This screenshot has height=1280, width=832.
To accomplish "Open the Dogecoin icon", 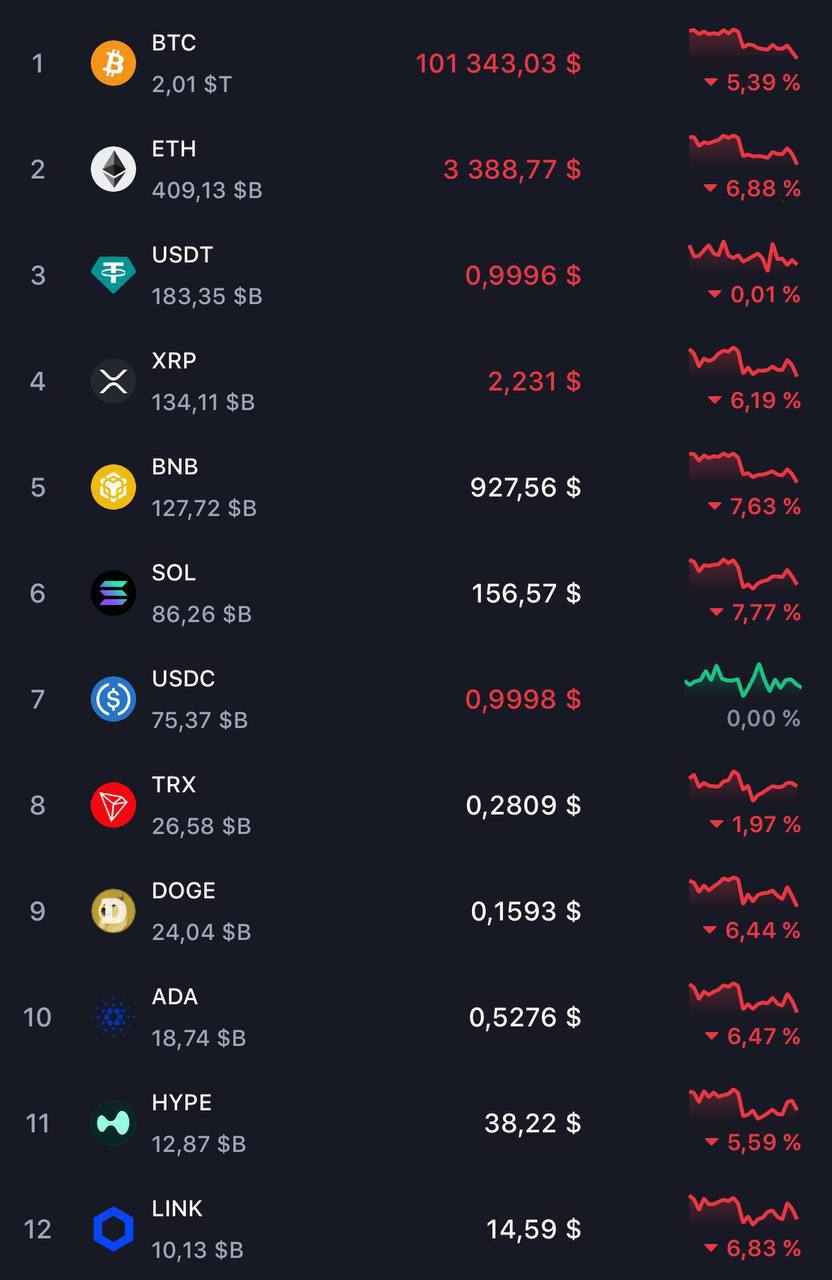I will tap(113, 911).
